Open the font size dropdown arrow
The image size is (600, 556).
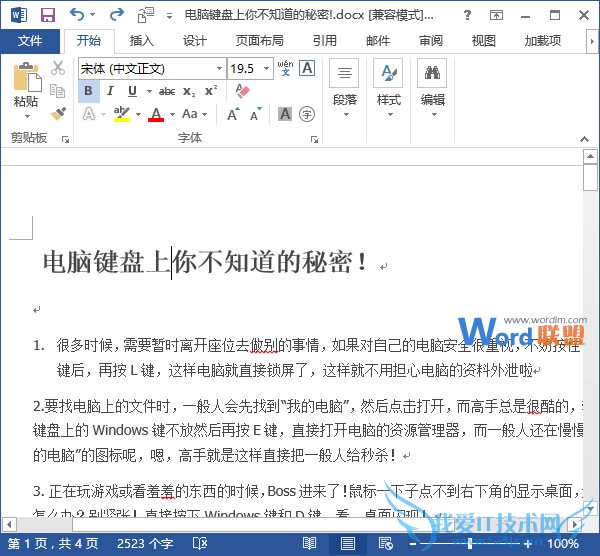coord(266,68)
